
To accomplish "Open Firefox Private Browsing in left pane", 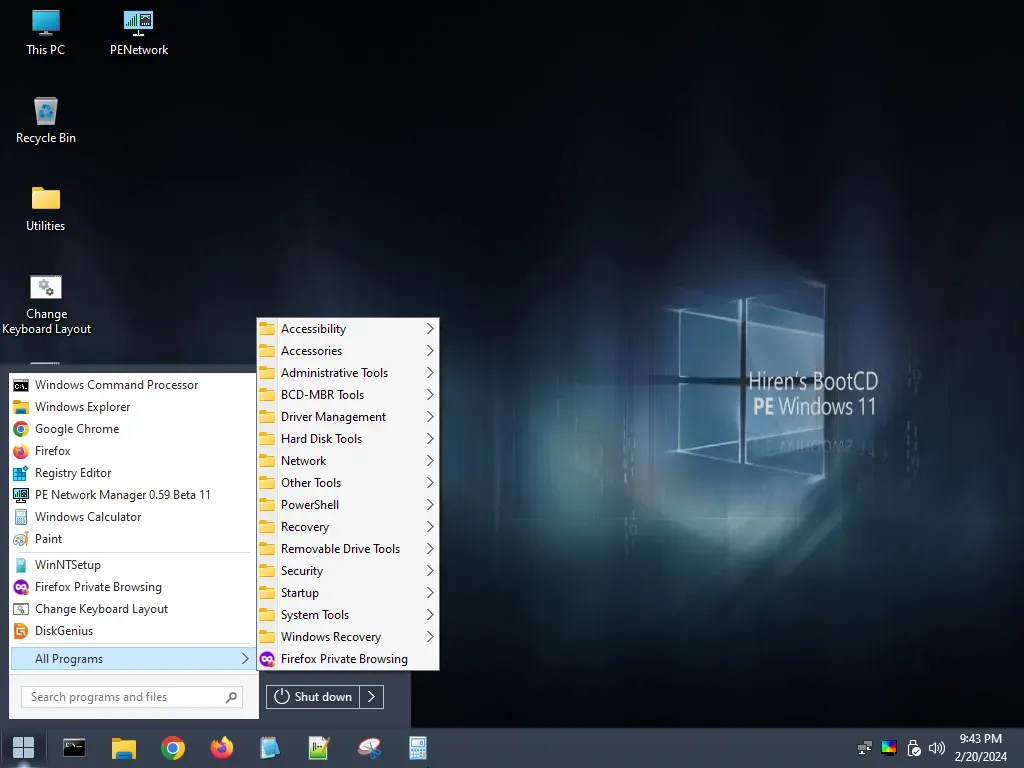I will 133,587.
